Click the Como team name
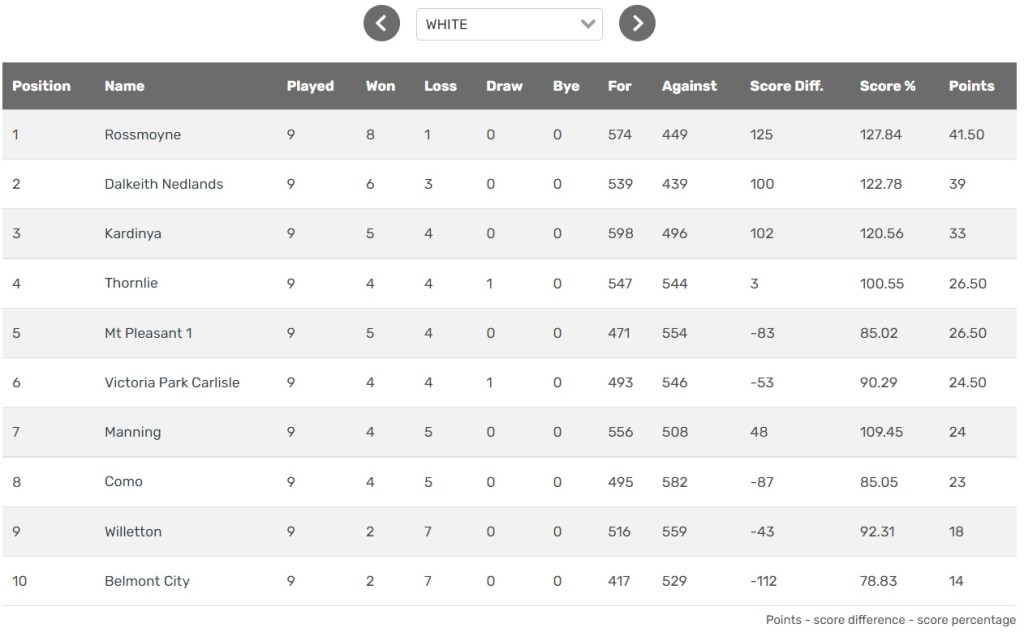Image resolution: width=1024 pixels, height=632 pixels. pos(123,481)
